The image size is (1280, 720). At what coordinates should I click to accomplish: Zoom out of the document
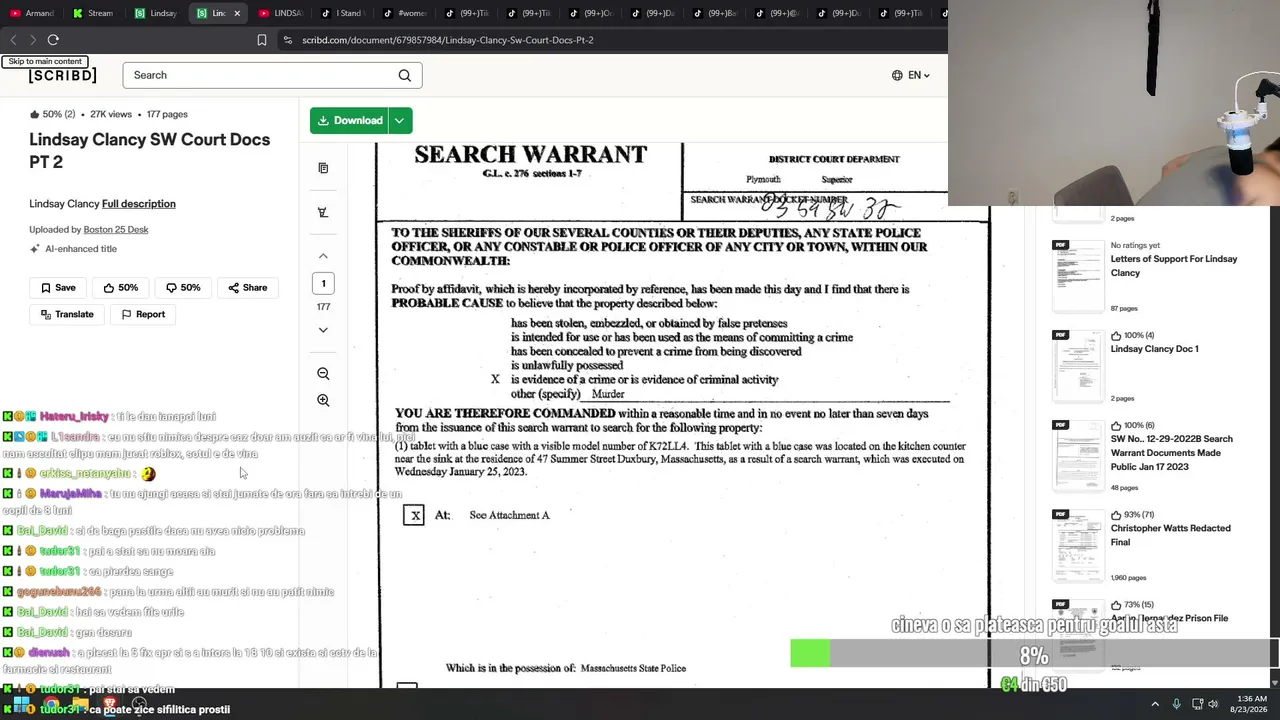tap(323, 373)
